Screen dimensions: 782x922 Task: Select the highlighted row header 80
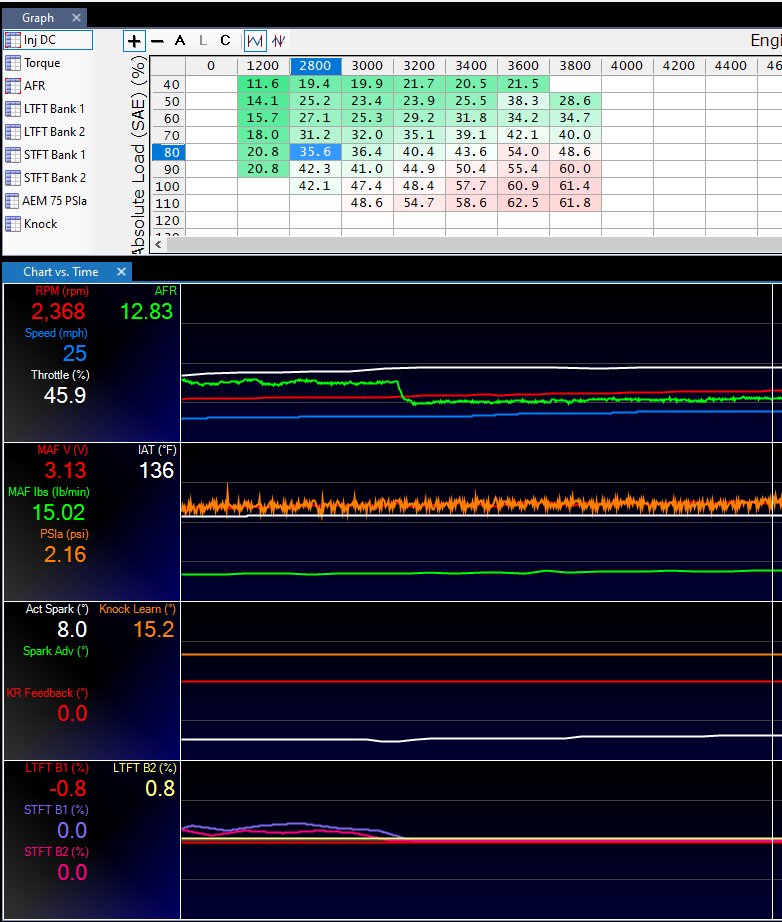(x=168, y=152)
